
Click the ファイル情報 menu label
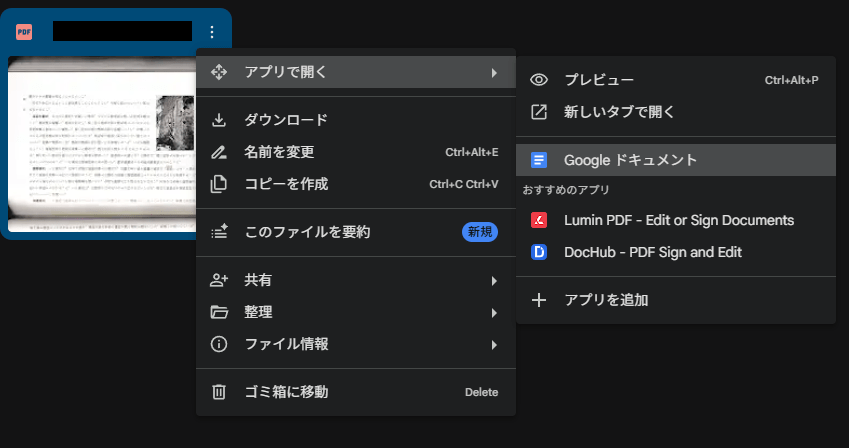pyautogui.click(x=286, y=344)
